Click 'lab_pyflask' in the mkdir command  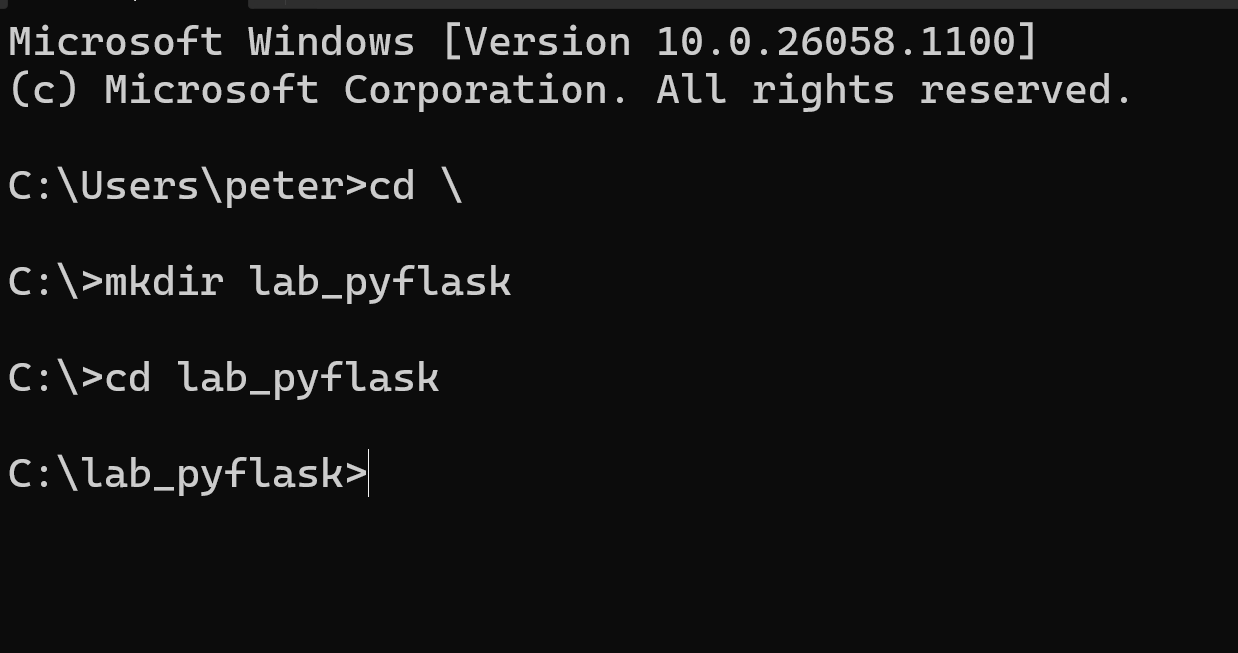[x=380, y=282]
